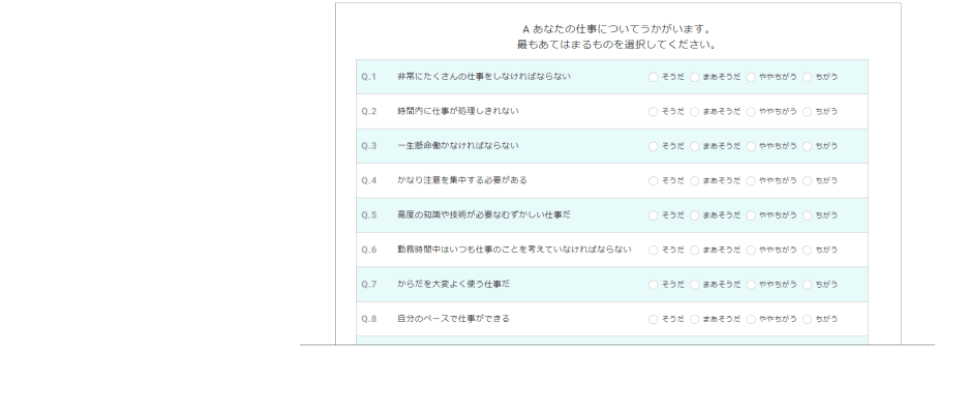Choose 'まあそうだ' for Q.2 時間内に仕事
955x410 pixels.
coord(695,111)
